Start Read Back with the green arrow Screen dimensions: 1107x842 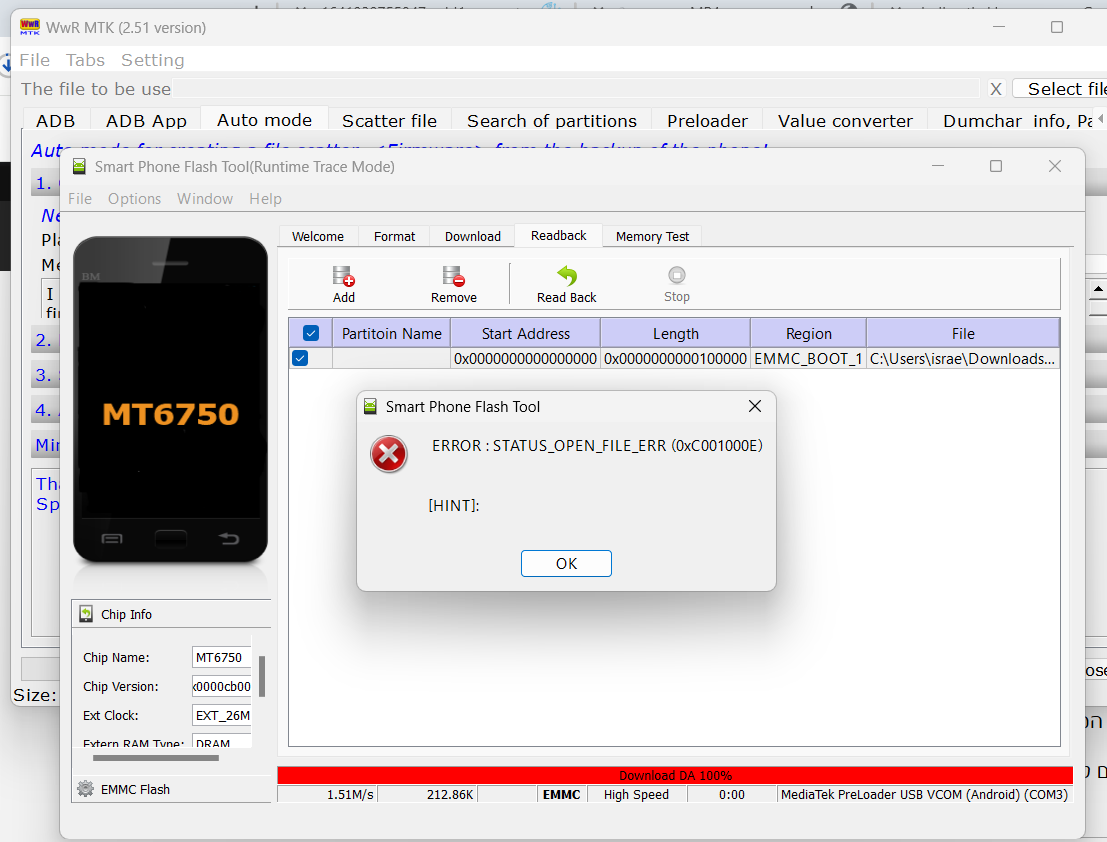coord(566,275)
